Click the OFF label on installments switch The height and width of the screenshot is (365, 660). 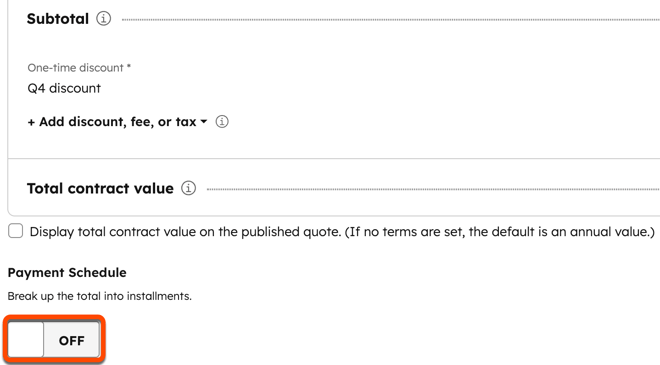tap(72, 341)
